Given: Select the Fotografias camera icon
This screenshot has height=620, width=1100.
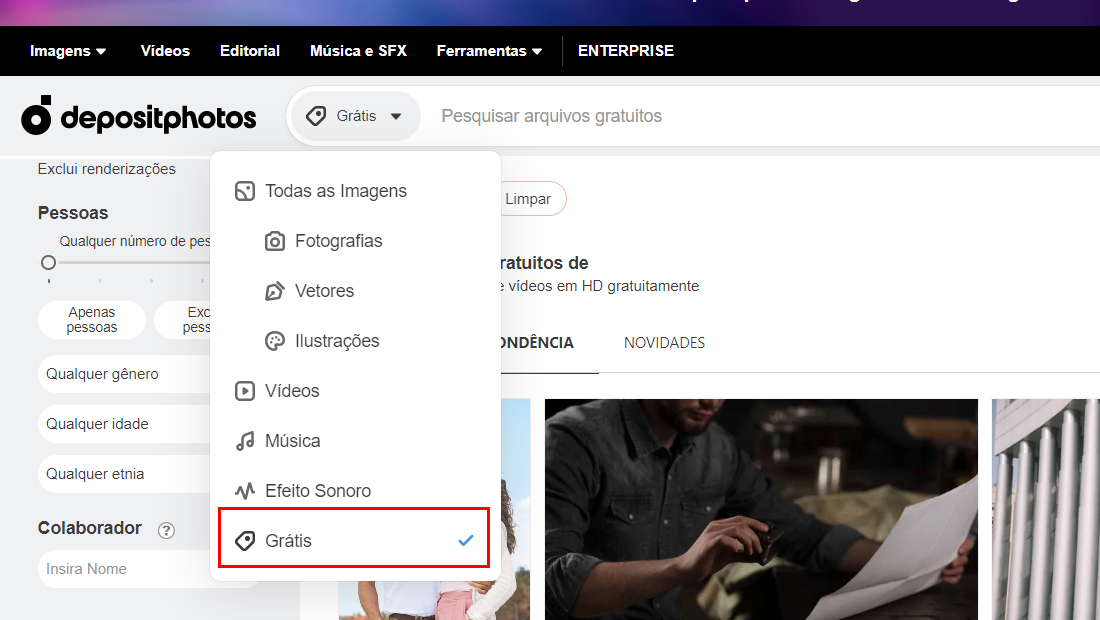Looking at the screenshot, I should [275, 240].
